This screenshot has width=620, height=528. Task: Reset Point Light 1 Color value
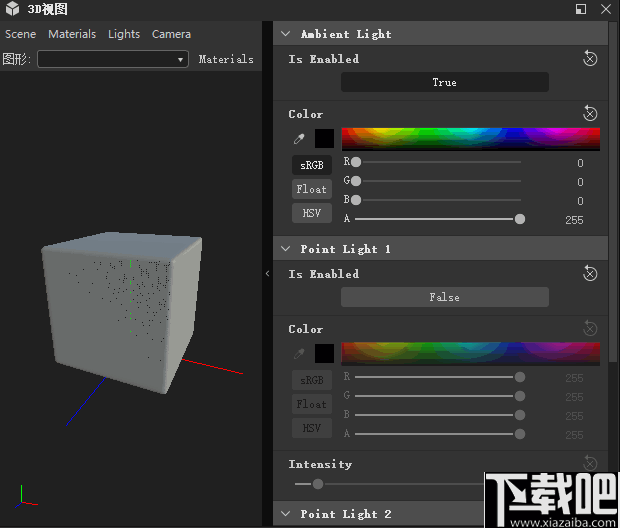point(590,329)
